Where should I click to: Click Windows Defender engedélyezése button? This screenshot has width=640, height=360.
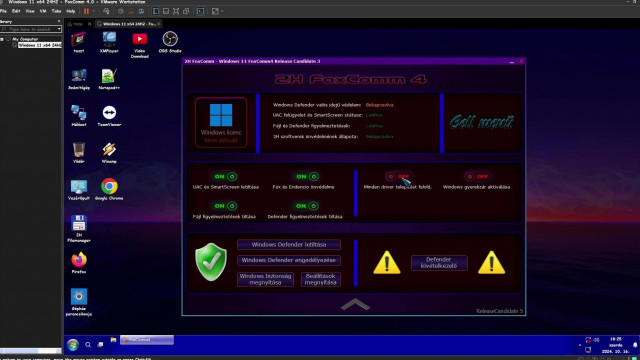click(289, 260)
